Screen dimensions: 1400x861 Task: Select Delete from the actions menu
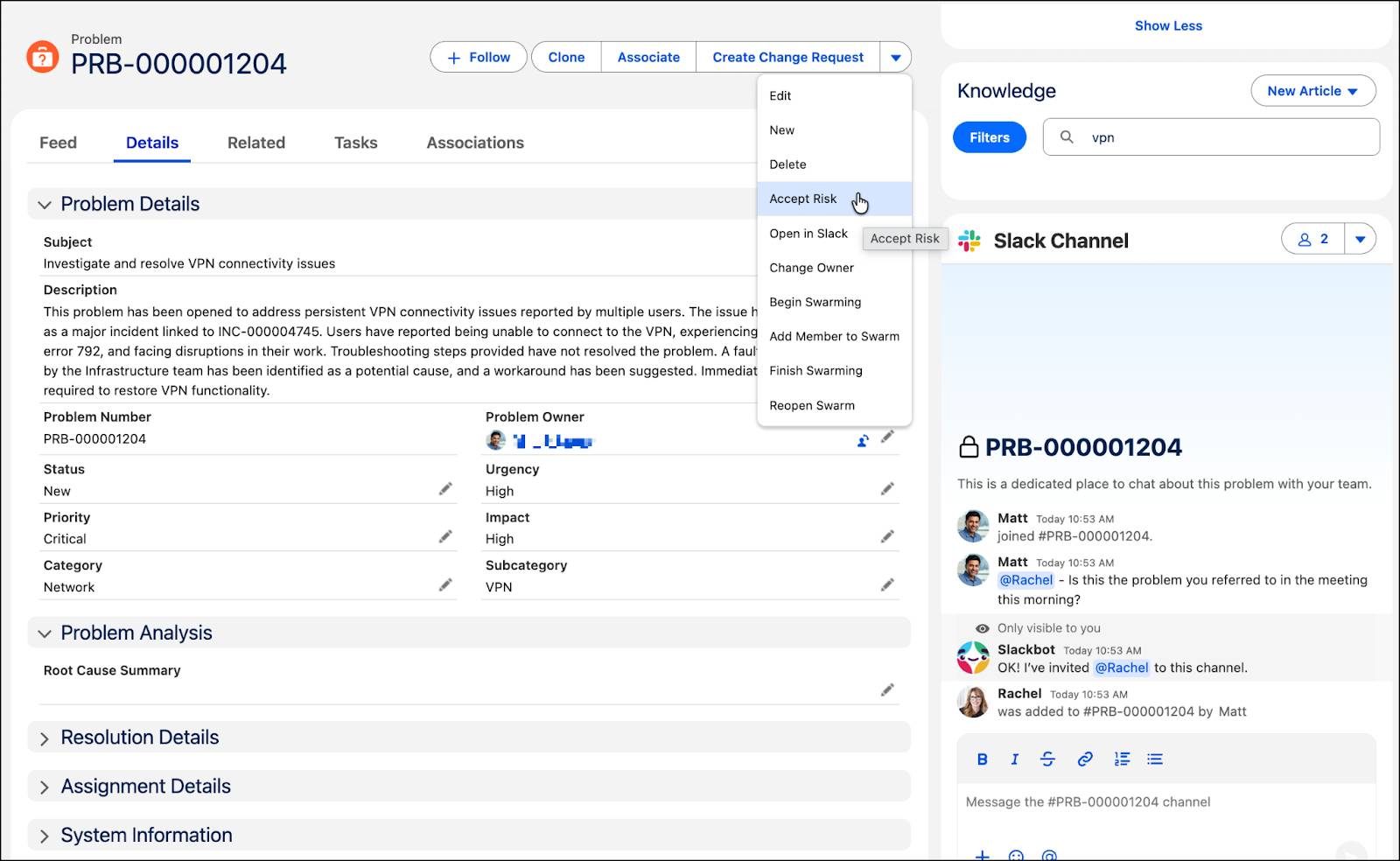click(835, 164)
